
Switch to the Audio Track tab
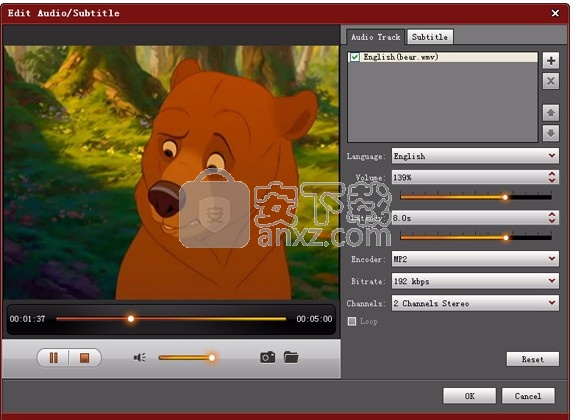pos(376,37)
